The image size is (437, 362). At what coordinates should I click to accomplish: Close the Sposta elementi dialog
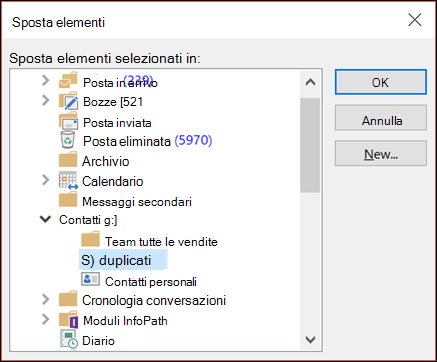(x=415, y=20)
